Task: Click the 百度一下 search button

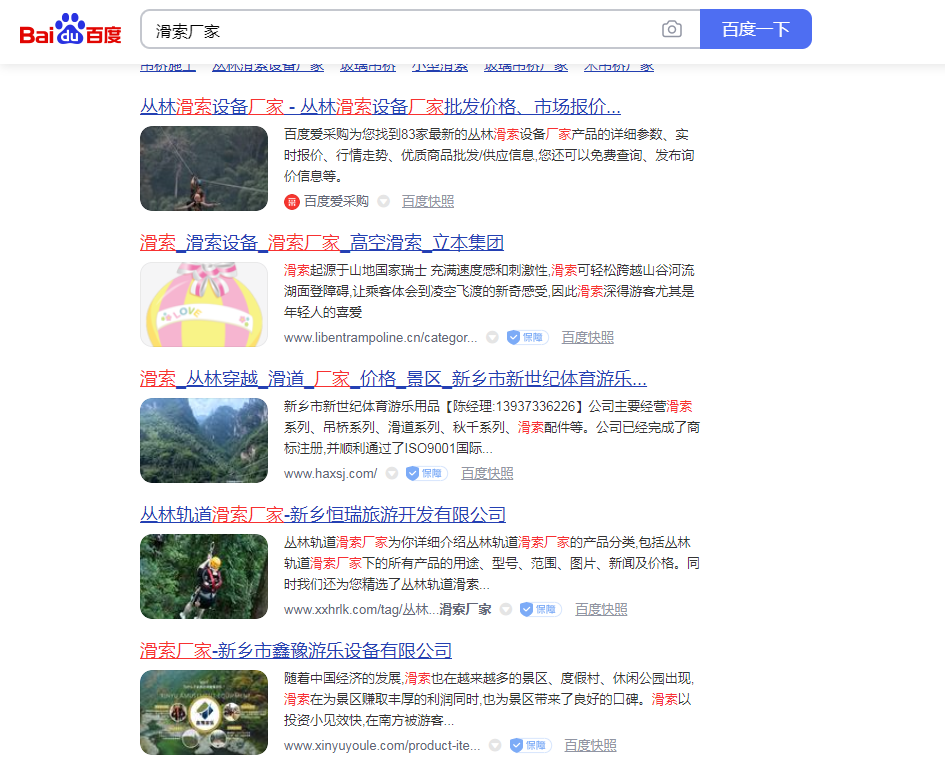Action: click(x=756, y=29)
